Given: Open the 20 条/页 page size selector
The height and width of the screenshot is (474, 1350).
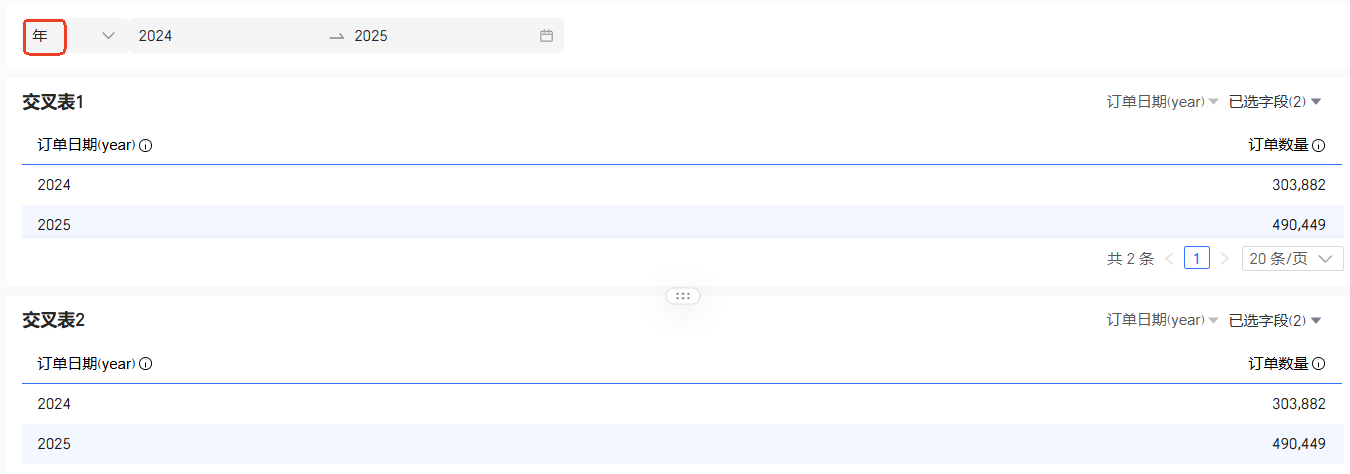Looking at the screenshot, I should point(1292,259).
